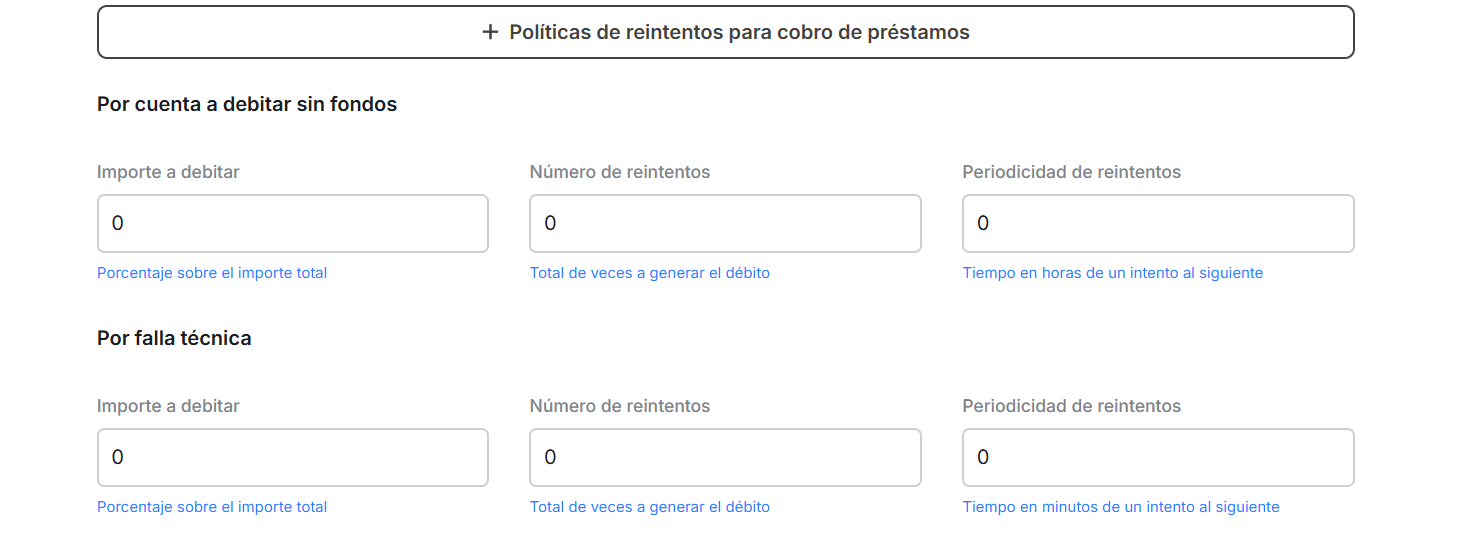
Task: Click Importe a debitar label under sin fondos
Action: (168, 172)
